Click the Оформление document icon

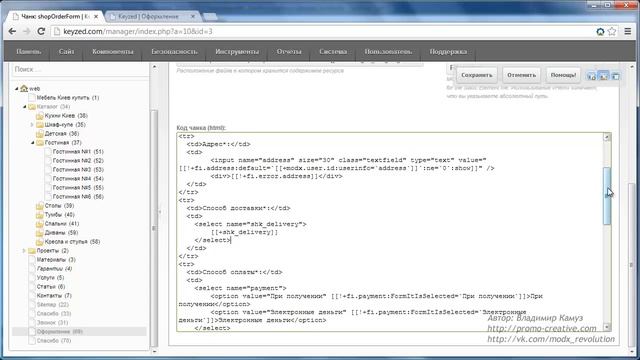(32, 331)
